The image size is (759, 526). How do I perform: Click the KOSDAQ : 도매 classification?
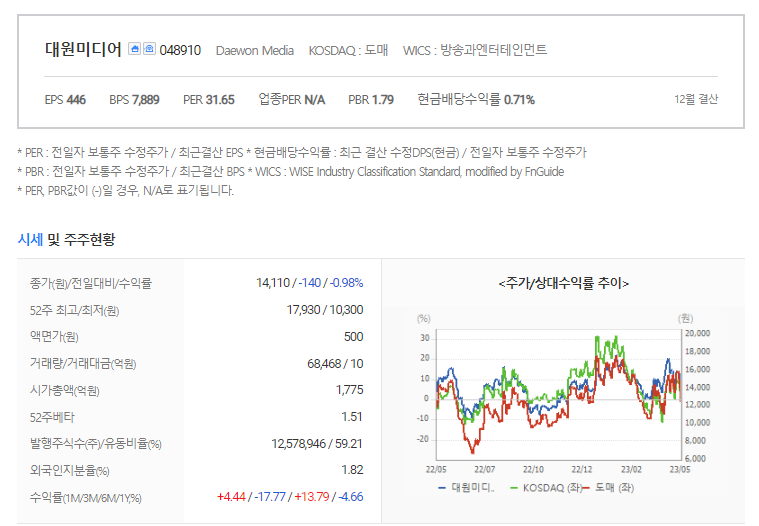348,50
